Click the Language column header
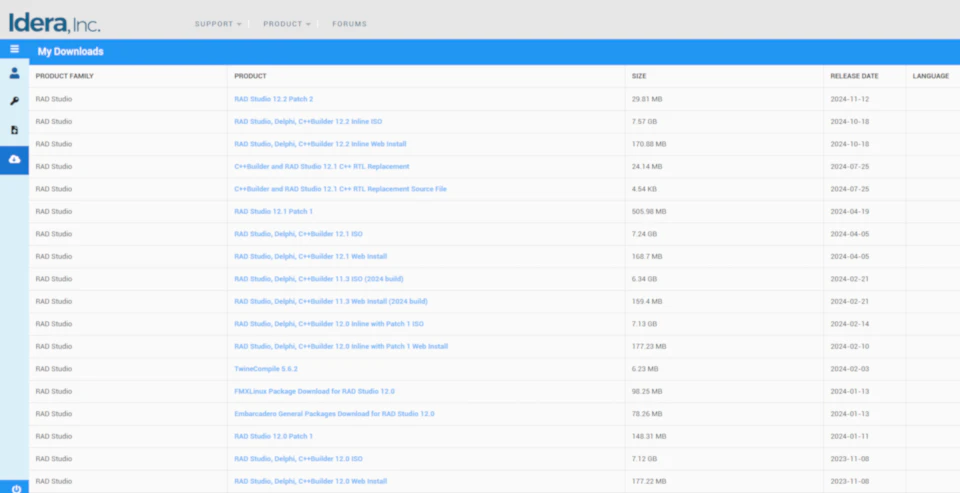960x493 pixels. pyautogui.click(x=931, y=76)
